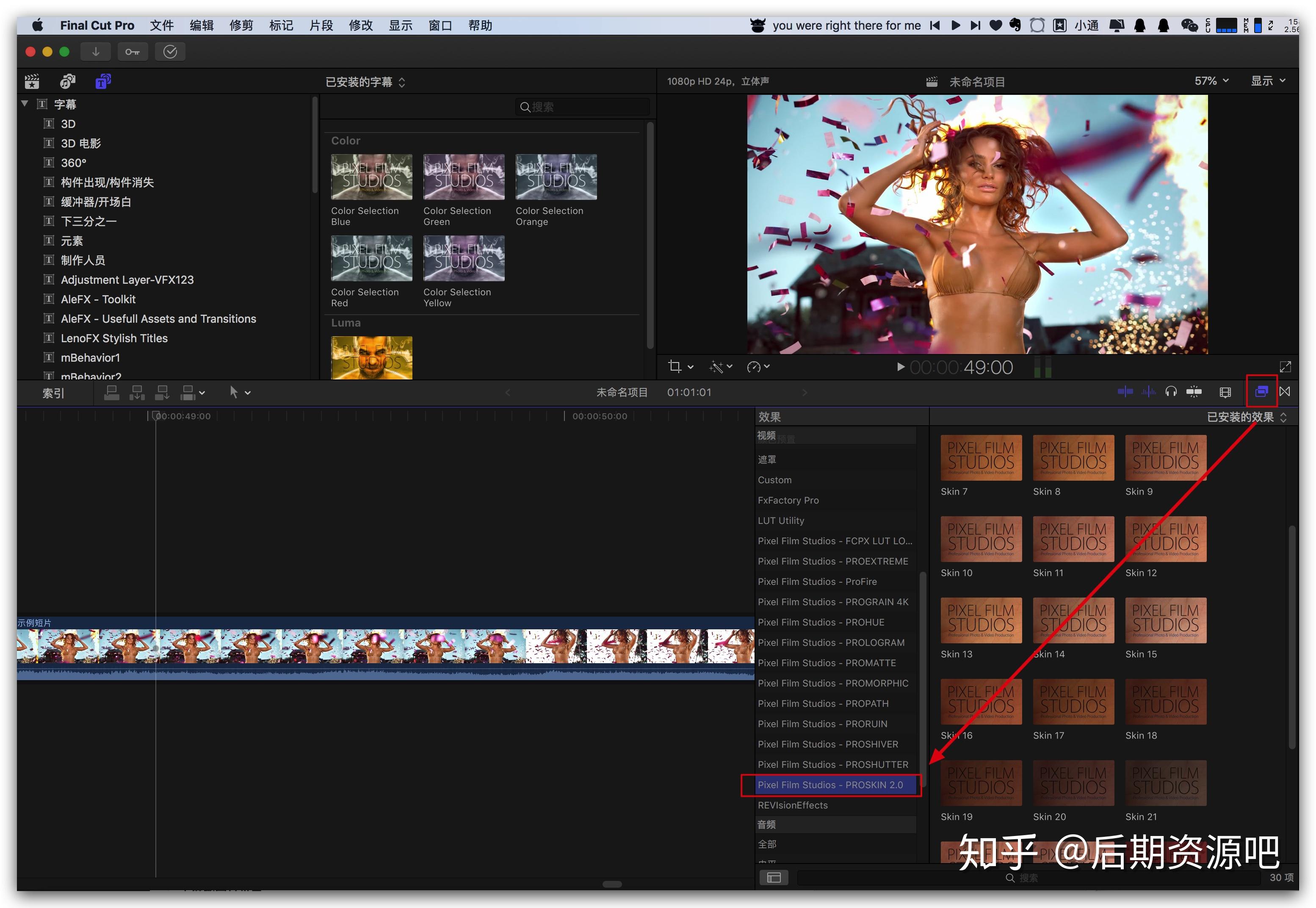Toggle solo with the headphones icon

pos(1171,392)
